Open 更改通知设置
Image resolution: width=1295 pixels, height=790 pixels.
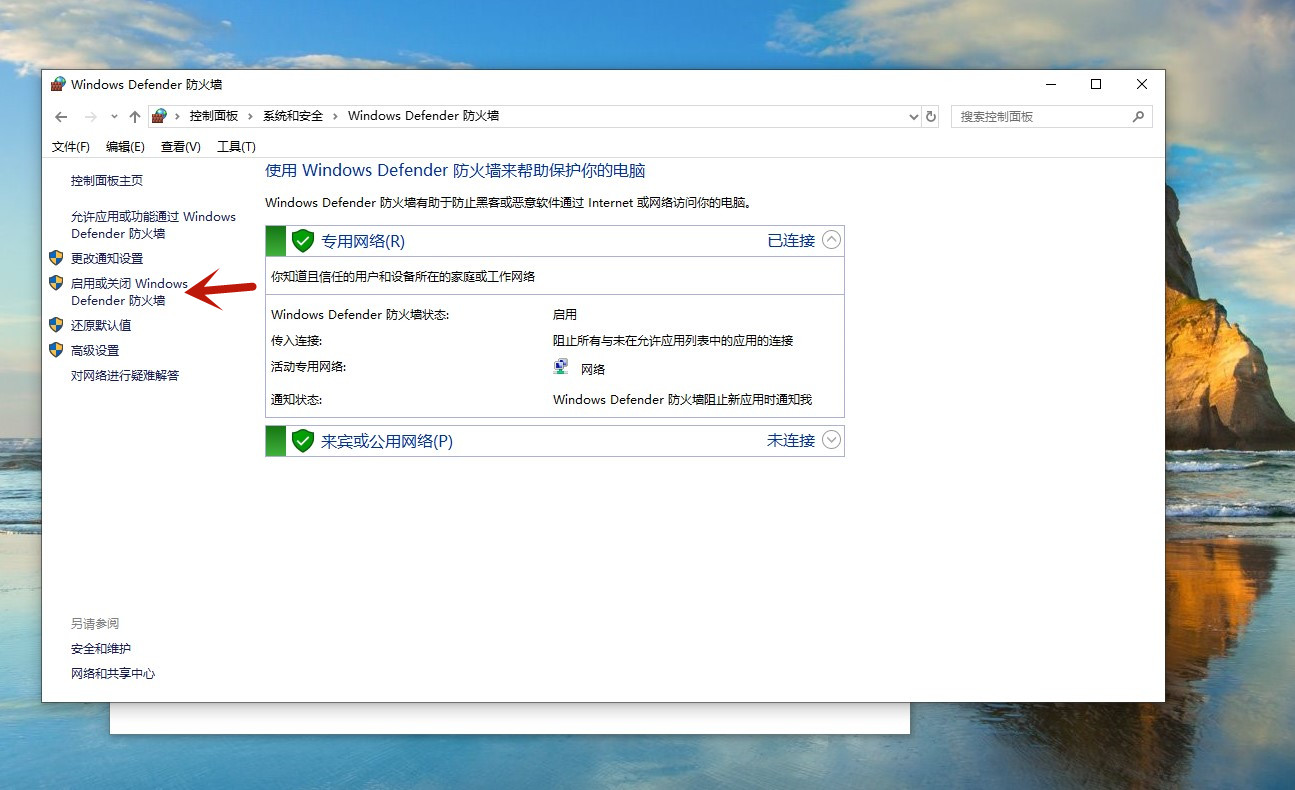coord(107,258)
